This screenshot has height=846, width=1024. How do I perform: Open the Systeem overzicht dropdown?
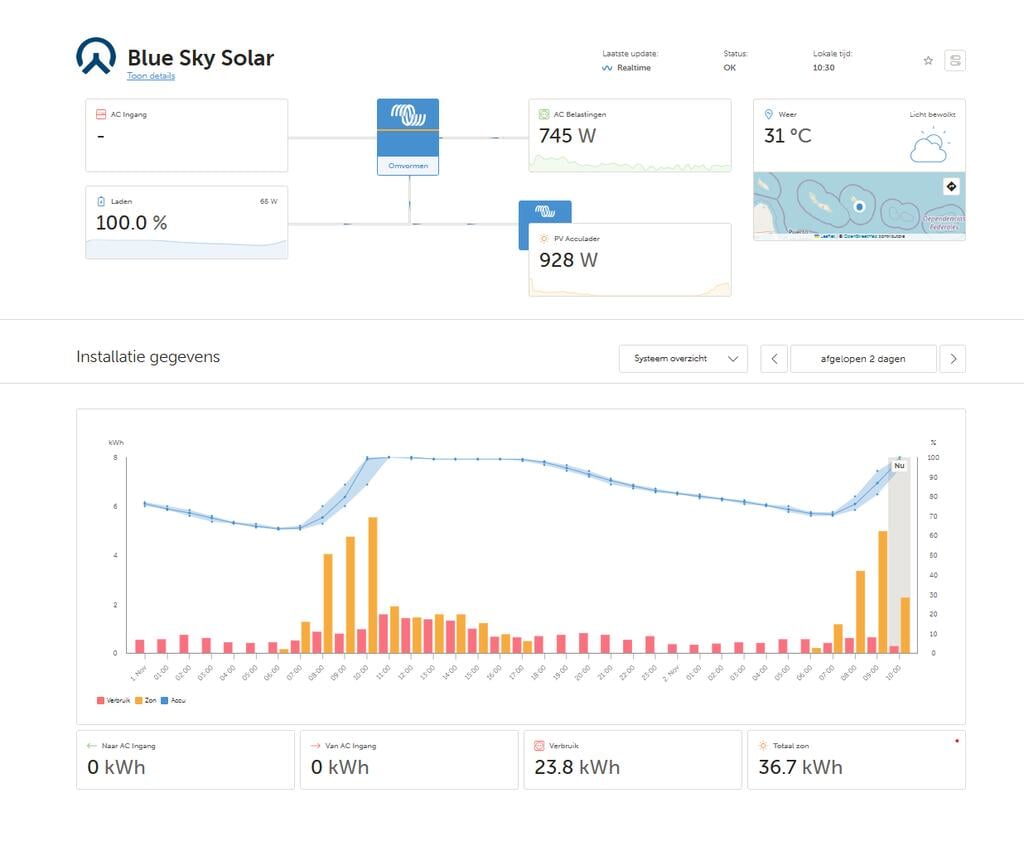tap(683, 359)
